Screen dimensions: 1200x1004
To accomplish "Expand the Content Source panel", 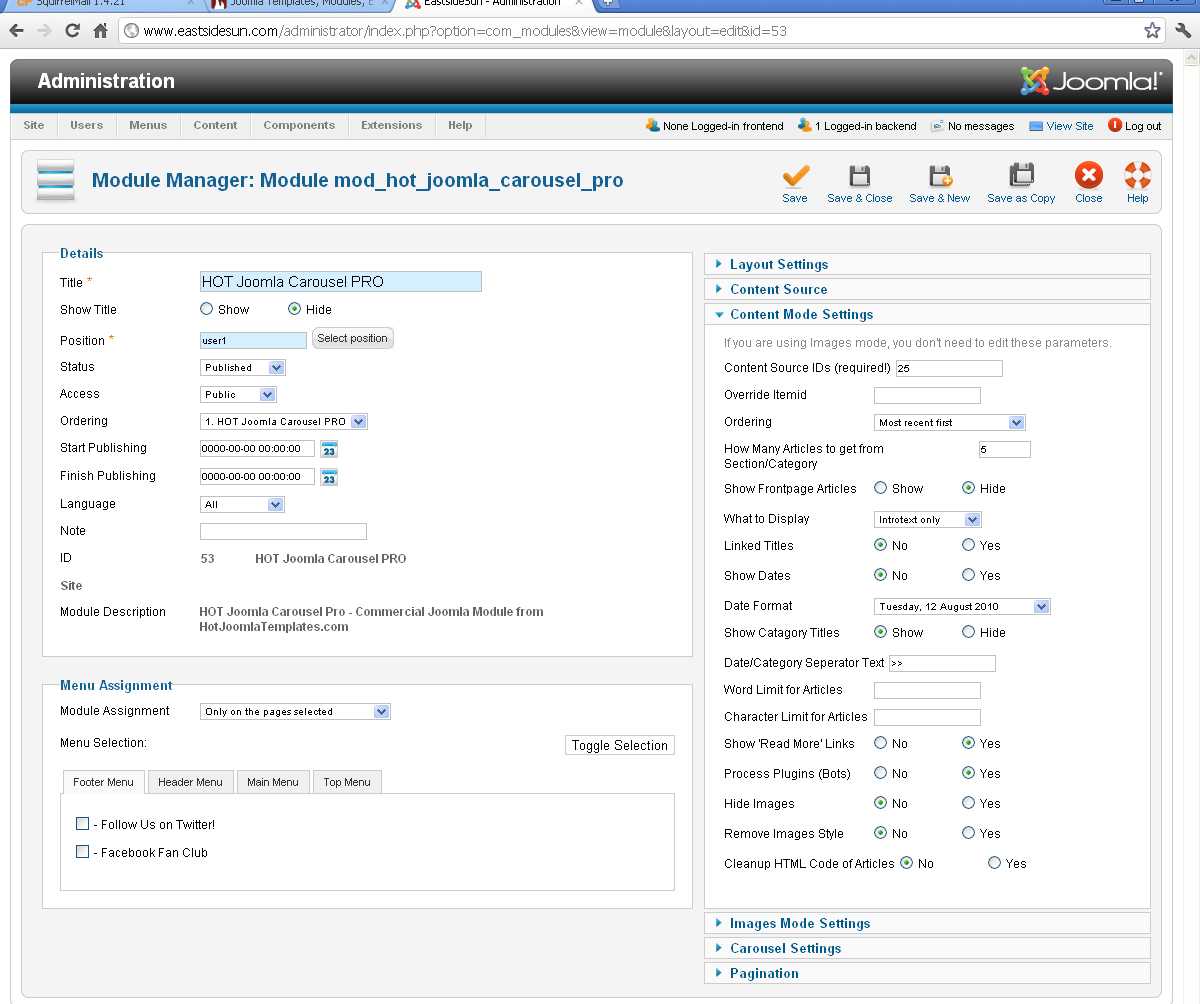I will click(x=928, y=289).
